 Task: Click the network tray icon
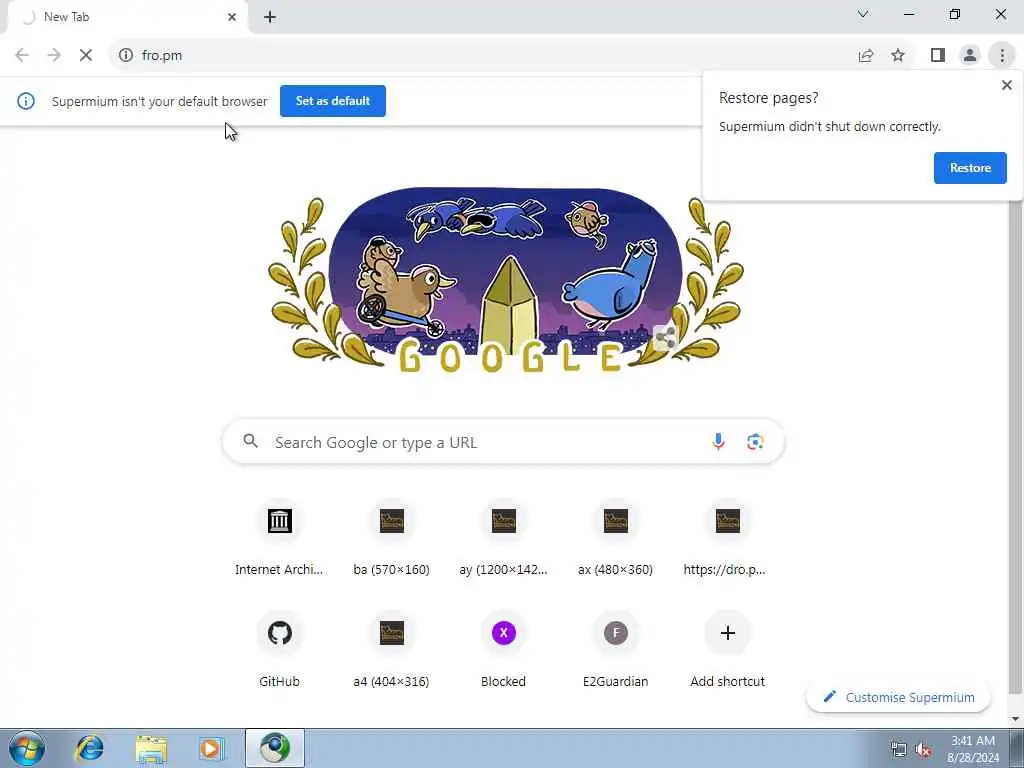click(x=899, y=750)
